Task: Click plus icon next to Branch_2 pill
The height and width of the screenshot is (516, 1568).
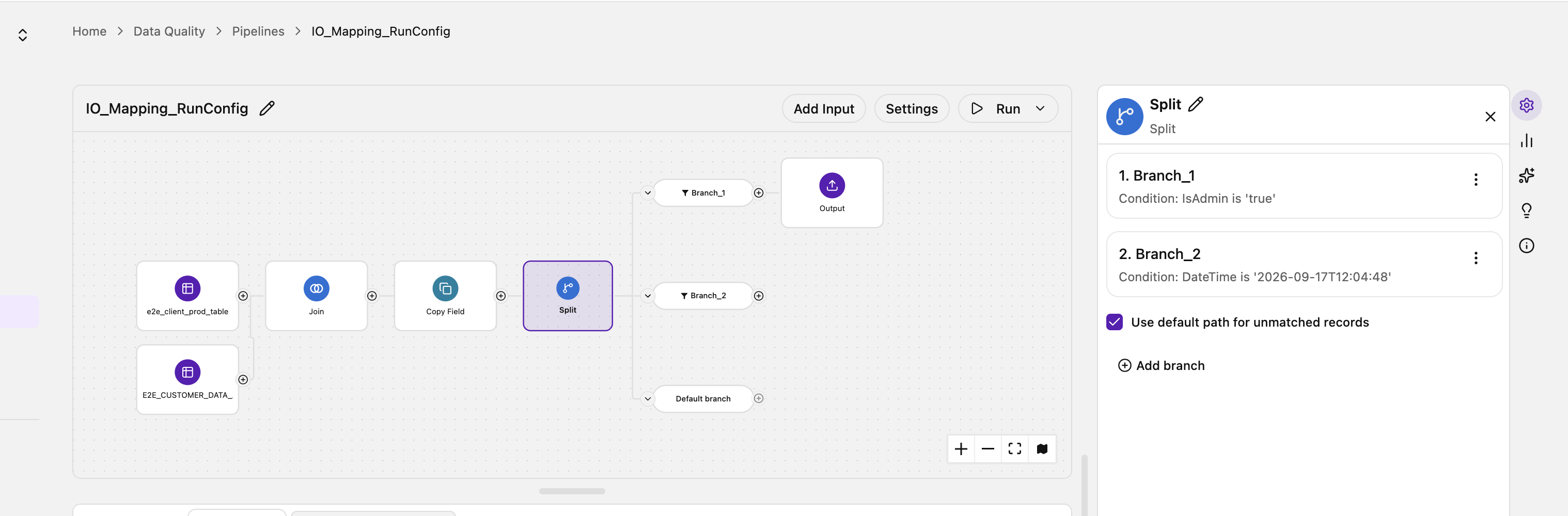Action: (758, 296)
